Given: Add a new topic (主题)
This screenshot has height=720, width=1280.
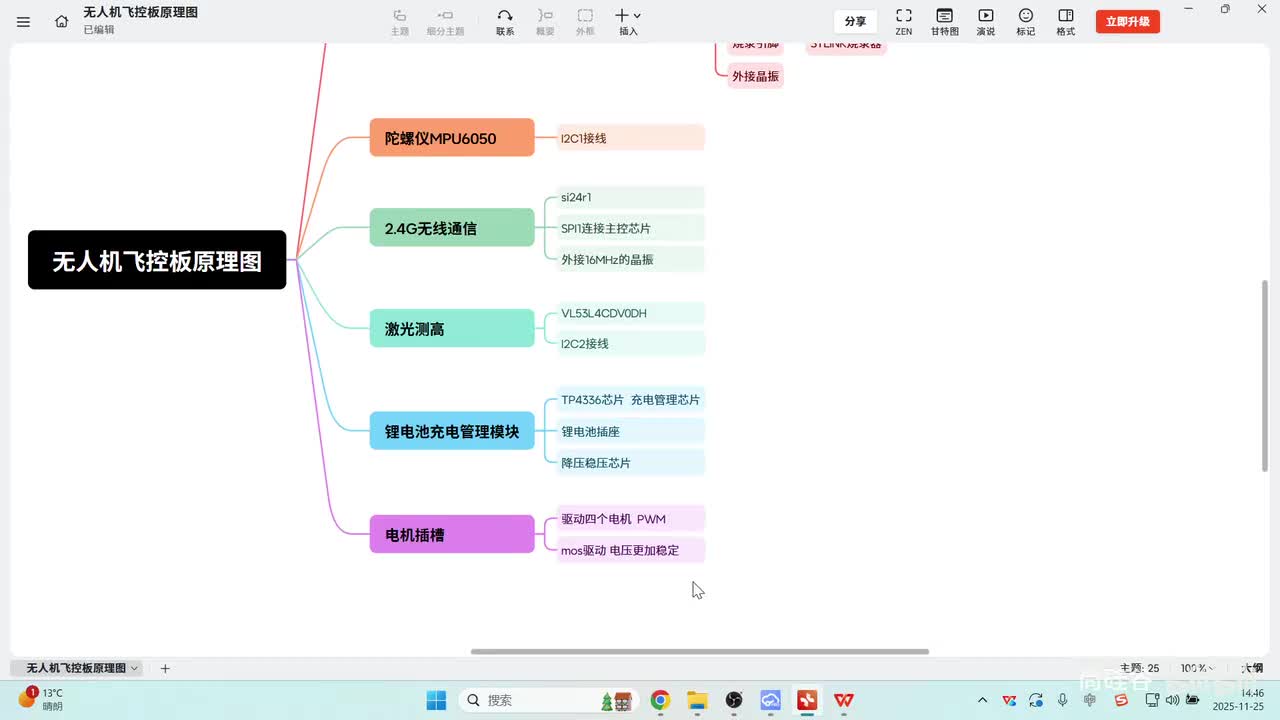Looking at the screenshot, I should pyautogui.click(x=400, y=22).
